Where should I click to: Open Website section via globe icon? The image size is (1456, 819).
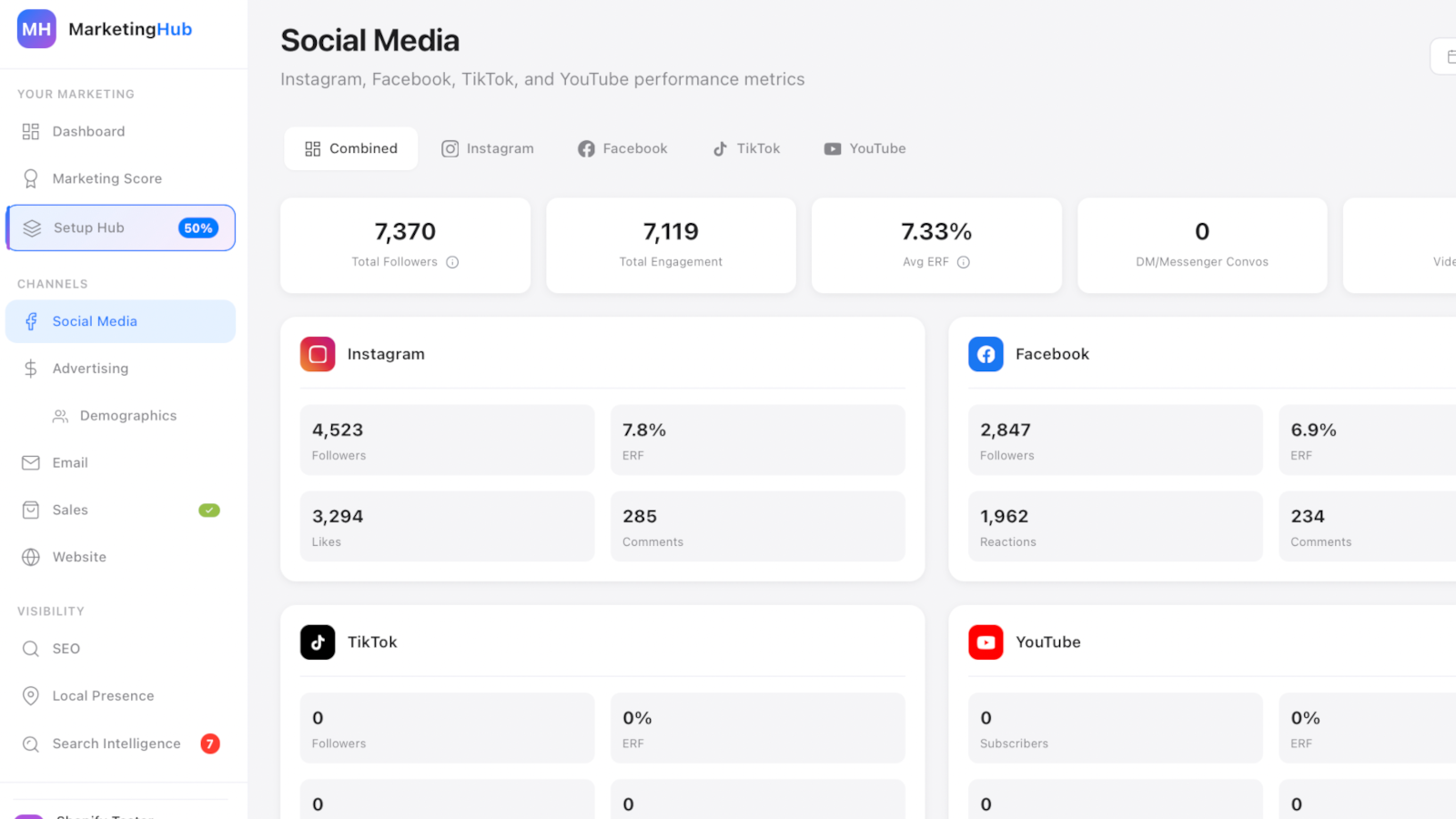(32, 557)
